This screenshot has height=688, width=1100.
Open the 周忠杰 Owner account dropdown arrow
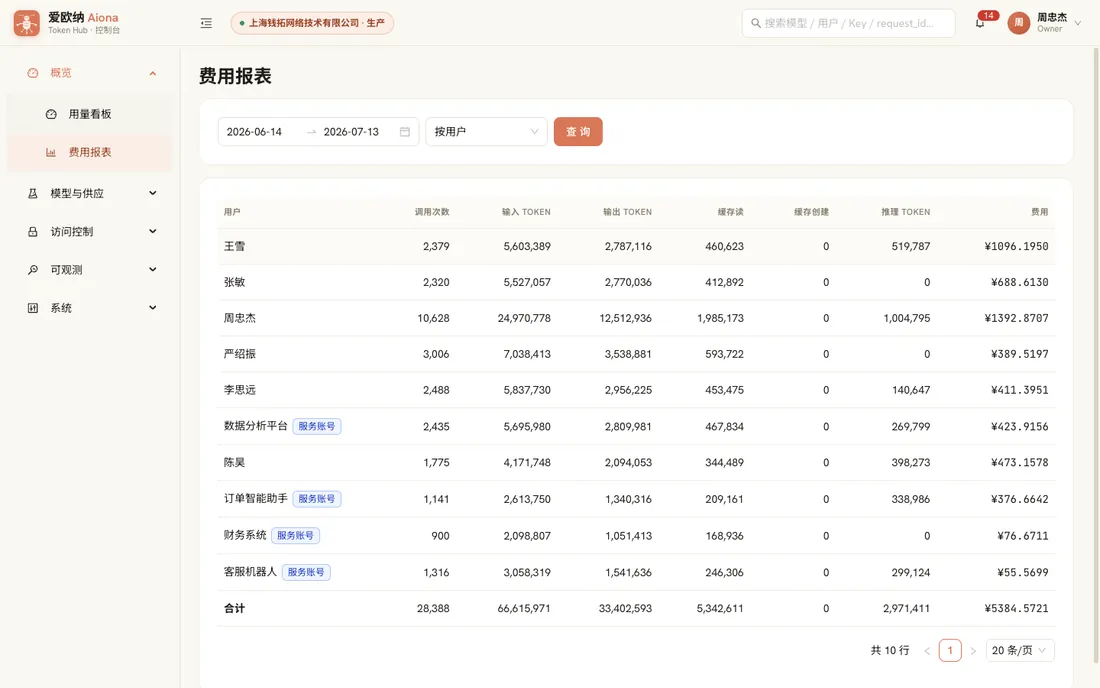[1078, 23]
